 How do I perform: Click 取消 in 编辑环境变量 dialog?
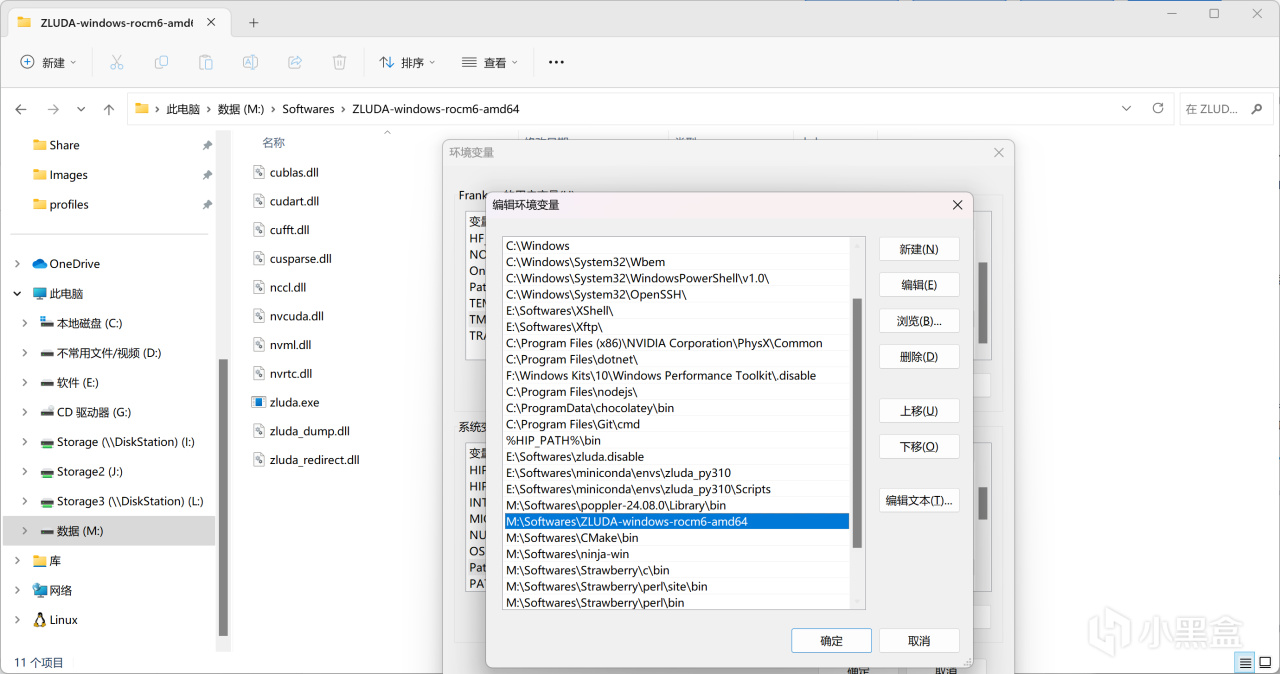point(919,641)
